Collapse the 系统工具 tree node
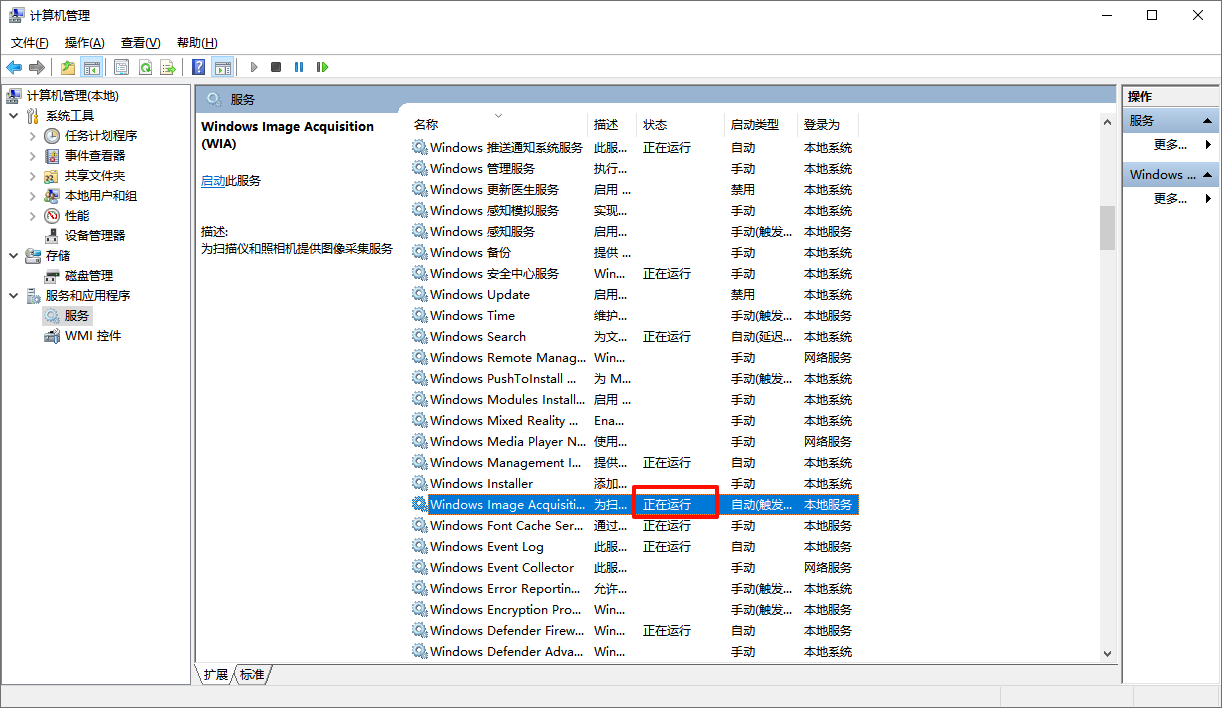The width and height of the screenshot is (1222, 708). tap(14, 116)
